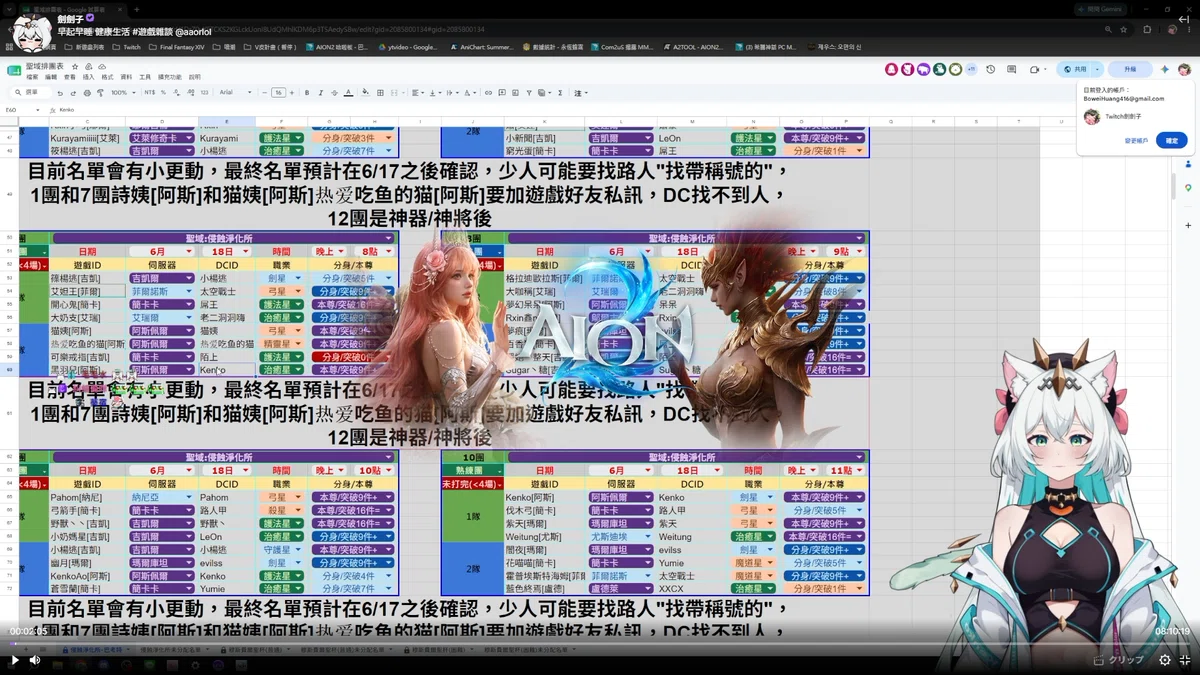Open the comments panel icon
1200x675 pixels.
(1011, 69)
